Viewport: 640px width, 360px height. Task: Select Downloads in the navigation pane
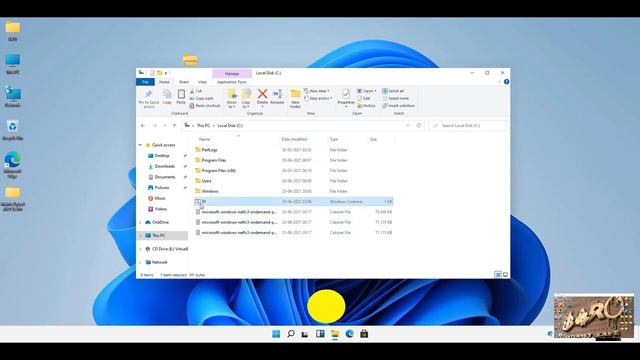pyautogui.click(x=164, y=166)
